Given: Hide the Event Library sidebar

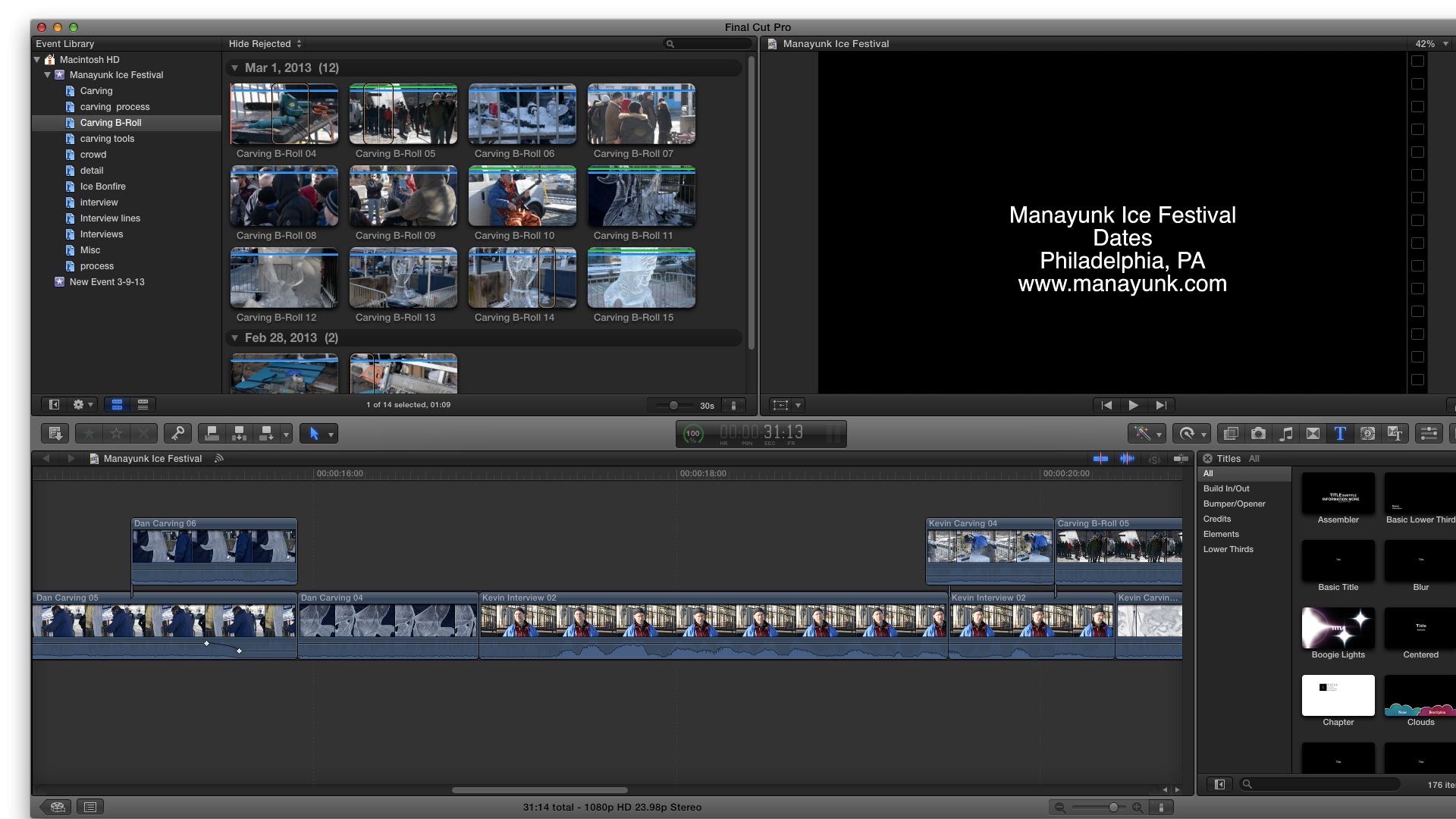Looking at the screenshot, I should [54, 405].
